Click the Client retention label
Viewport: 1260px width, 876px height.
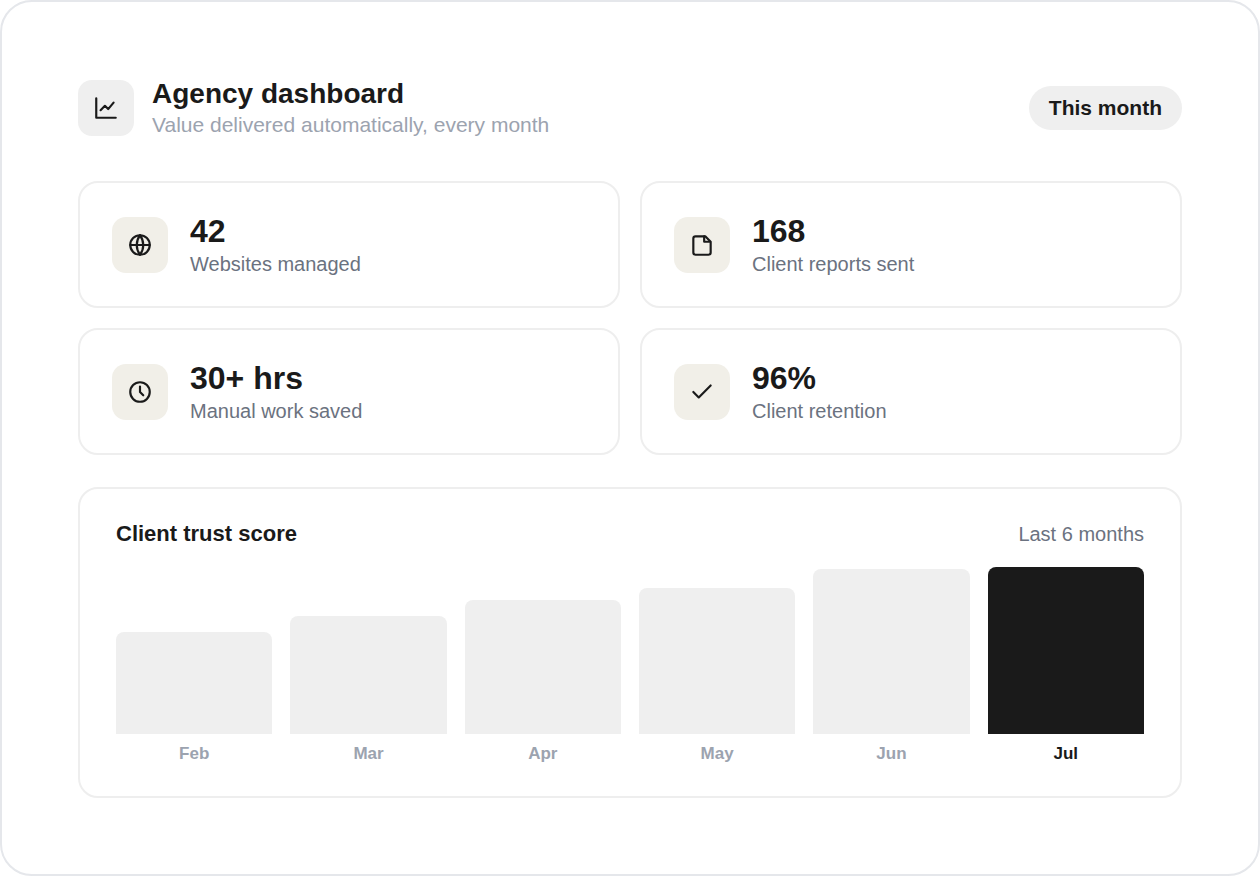pos(819,411)
